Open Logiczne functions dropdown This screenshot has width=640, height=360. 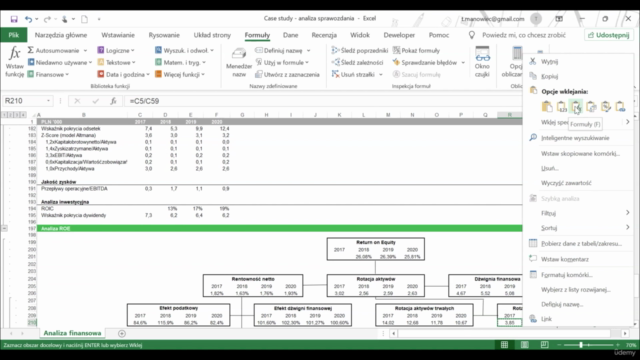click(116, 51)
